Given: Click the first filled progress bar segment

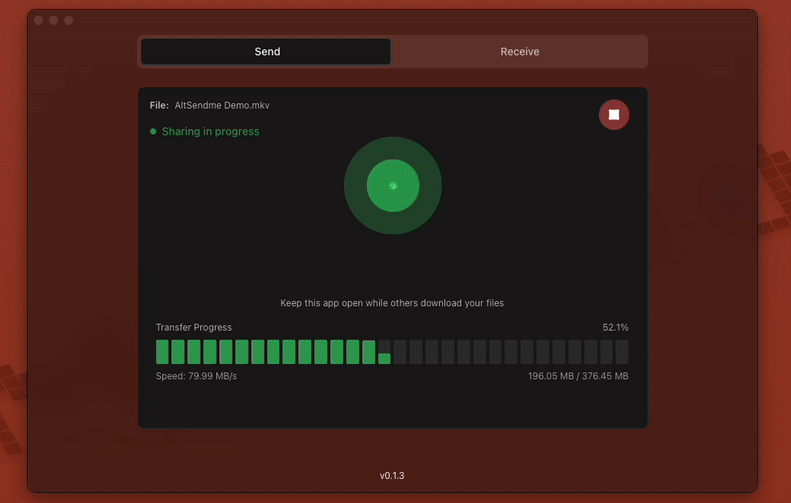Looking at the screenshot, I should [x=162, y=351].
